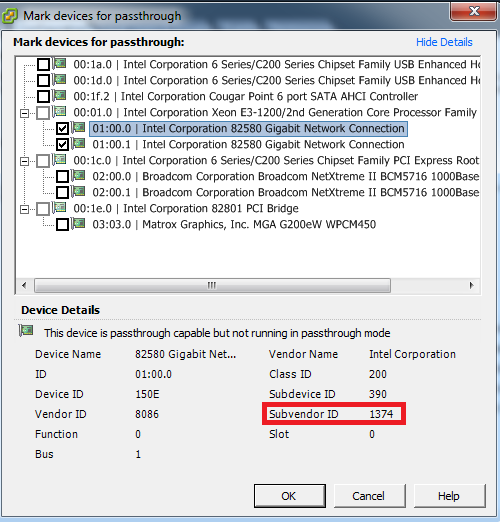The width and height of the screenshot is (500, 522).
Task: Collapse the 00:1e.0 PCI Bridge tree node
Action: [24, 210]
